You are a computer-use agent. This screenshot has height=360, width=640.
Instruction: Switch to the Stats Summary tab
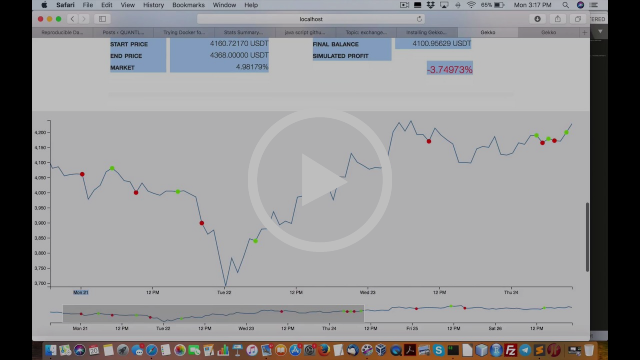[244, 32]
